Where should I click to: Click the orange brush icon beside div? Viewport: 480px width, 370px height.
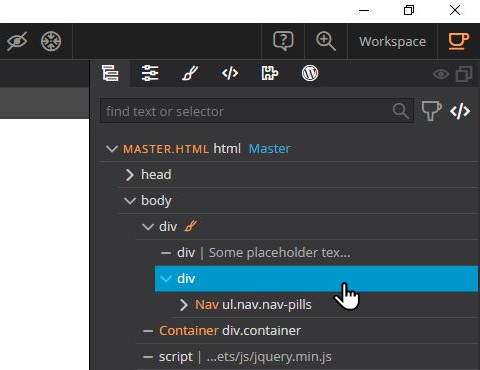191,226
